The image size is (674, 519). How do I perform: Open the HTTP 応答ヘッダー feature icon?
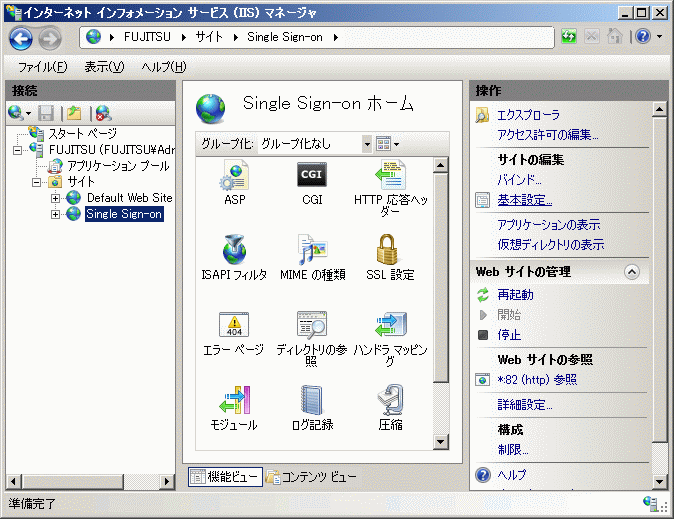point(390,175)
